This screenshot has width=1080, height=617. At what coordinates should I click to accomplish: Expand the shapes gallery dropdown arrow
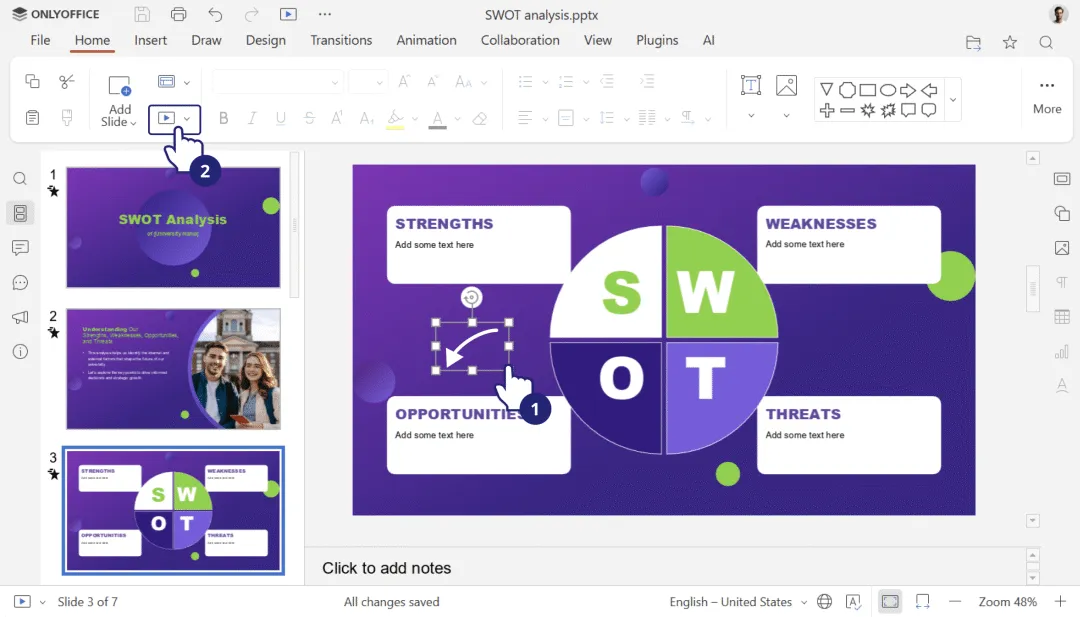click(x=953, y=100)
